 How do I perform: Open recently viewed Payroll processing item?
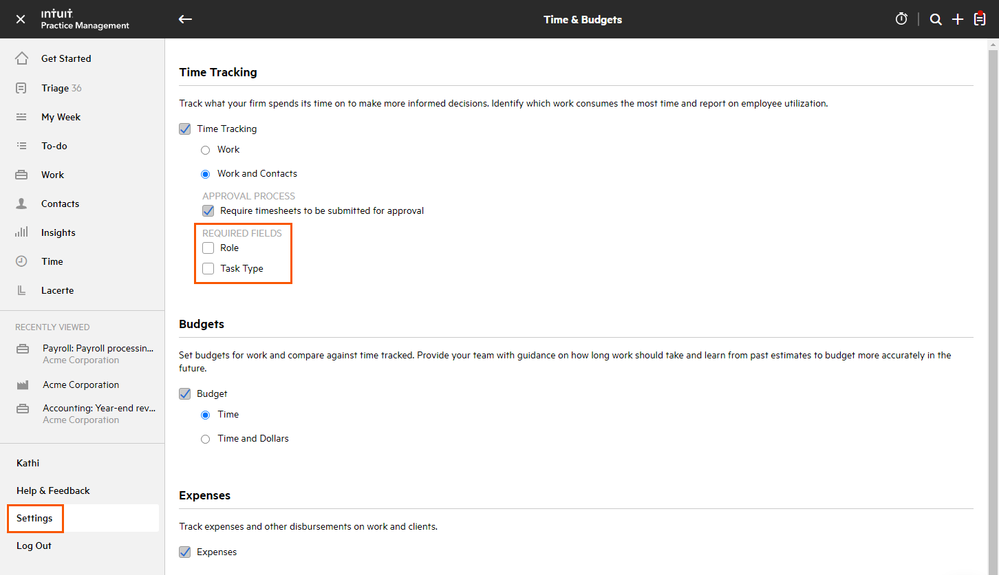pyautogui.click(x=97, y=349)
